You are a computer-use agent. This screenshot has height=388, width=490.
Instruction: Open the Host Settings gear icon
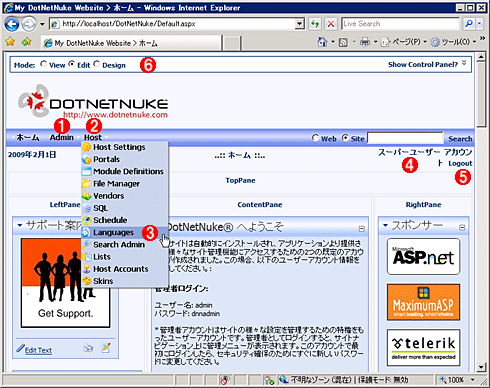point(87,147)
